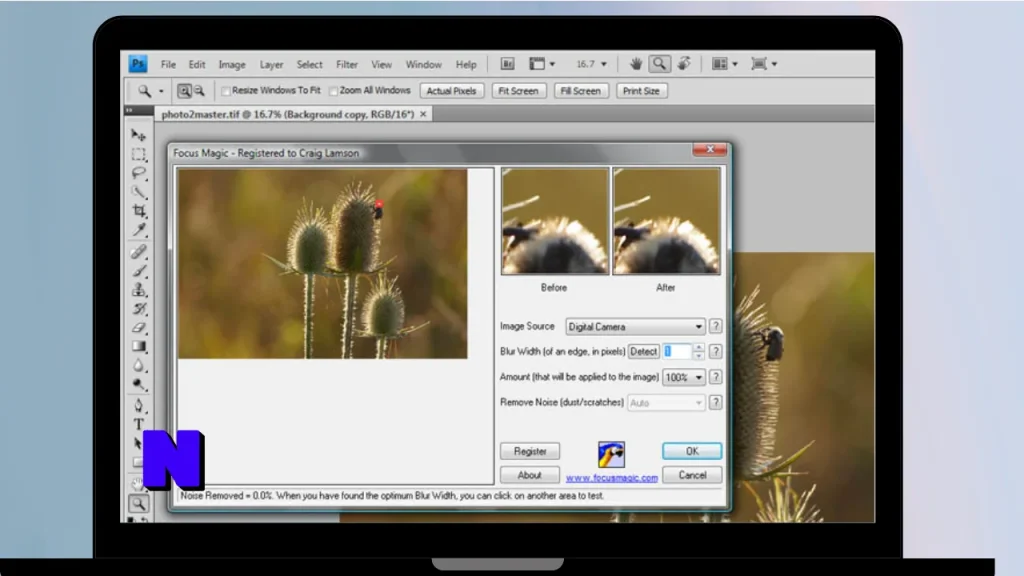Click the Zoom Out mode icon
Viewport: 1024px width, 576px height.
(x=199, y=91)
